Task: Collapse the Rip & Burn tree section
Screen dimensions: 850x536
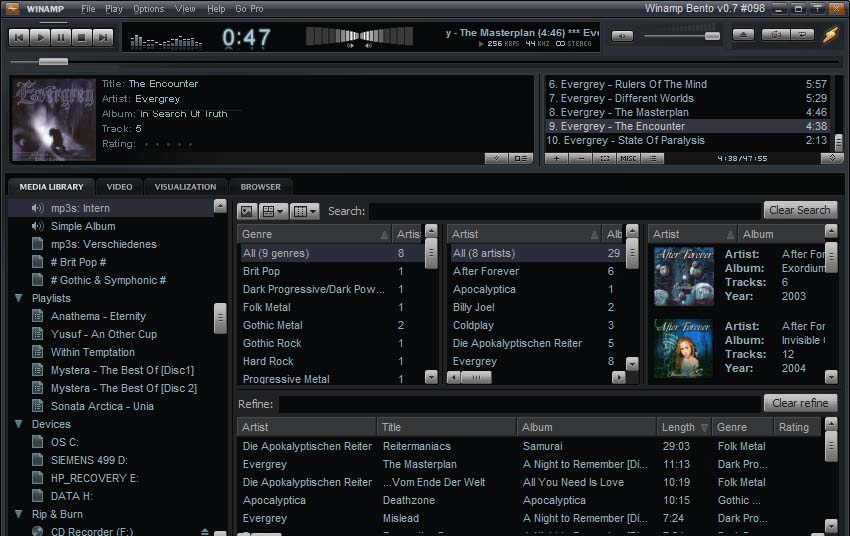Action: [18, 514]
